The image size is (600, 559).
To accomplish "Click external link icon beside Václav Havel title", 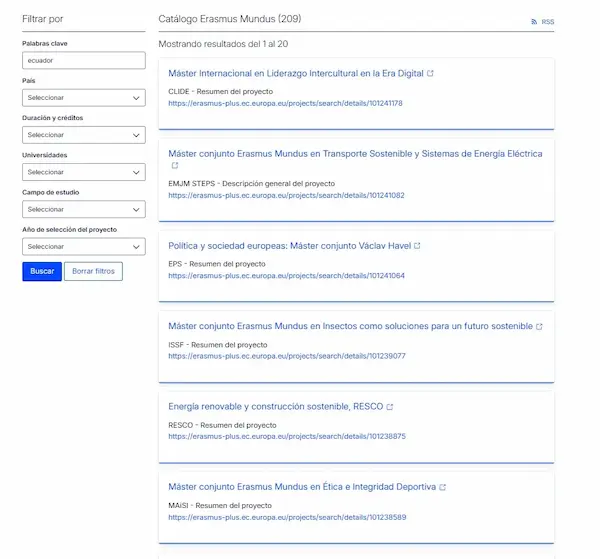I will pyautogui.click(x=417, y=246).
